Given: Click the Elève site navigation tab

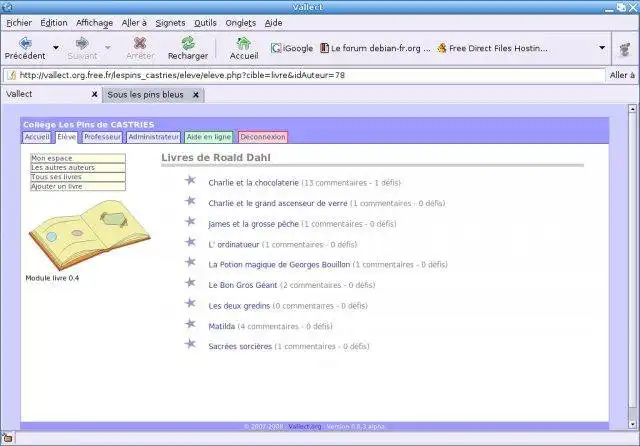Looking at the screenshot, I should click(x=66, y=137).
